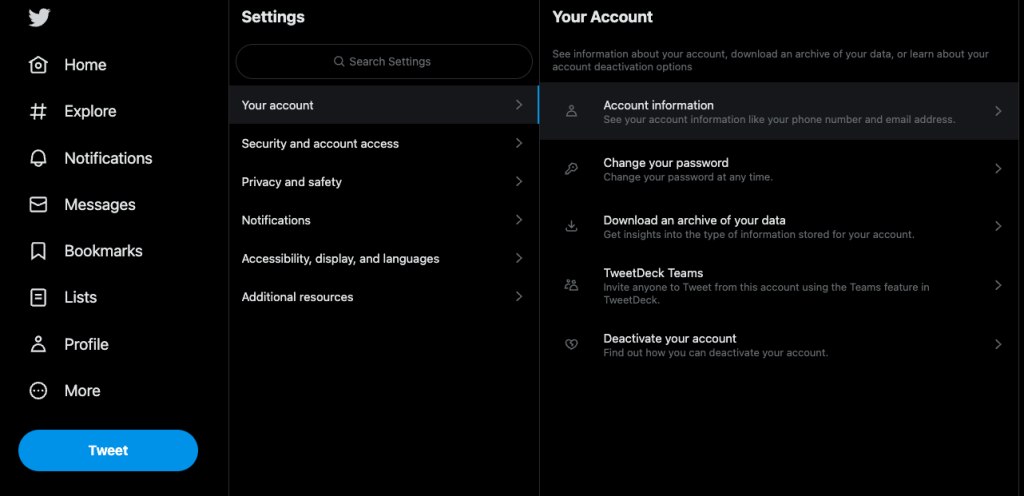Click the Twitter bird logo

click(x=39, y=17)
